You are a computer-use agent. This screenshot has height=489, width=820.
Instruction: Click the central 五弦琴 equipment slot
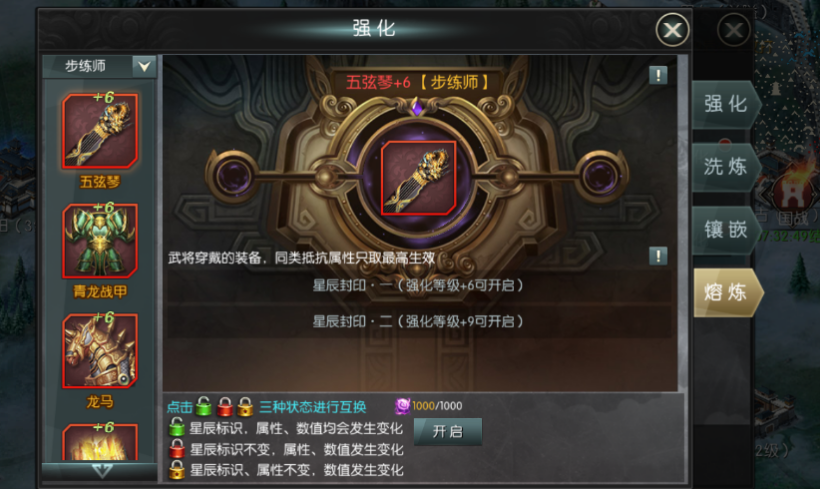click(x=418, y=178)
